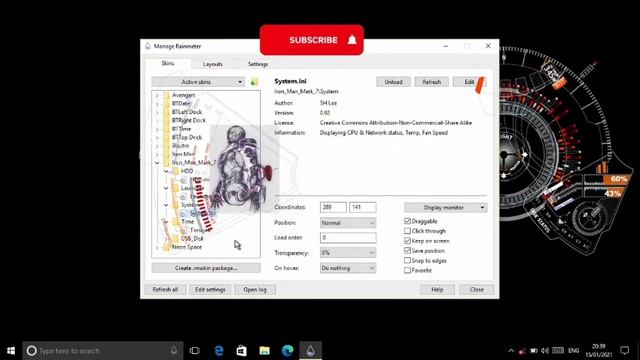The image size is (640, 360).
Task: Click the Rainmeter raindrop icon in title bar
Action: point(148,46)
